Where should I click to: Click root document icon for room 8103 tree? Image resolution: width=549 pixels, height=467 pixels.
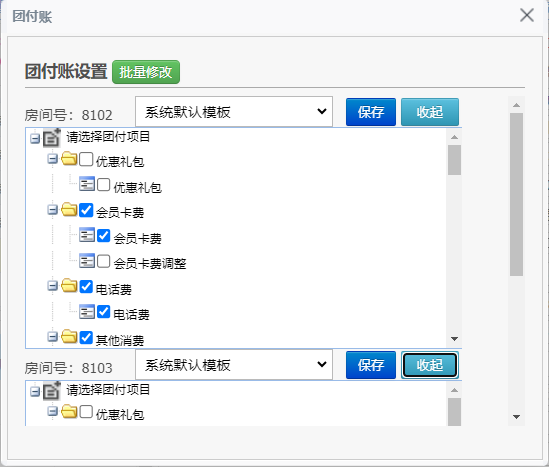click(x=51, y=390)
